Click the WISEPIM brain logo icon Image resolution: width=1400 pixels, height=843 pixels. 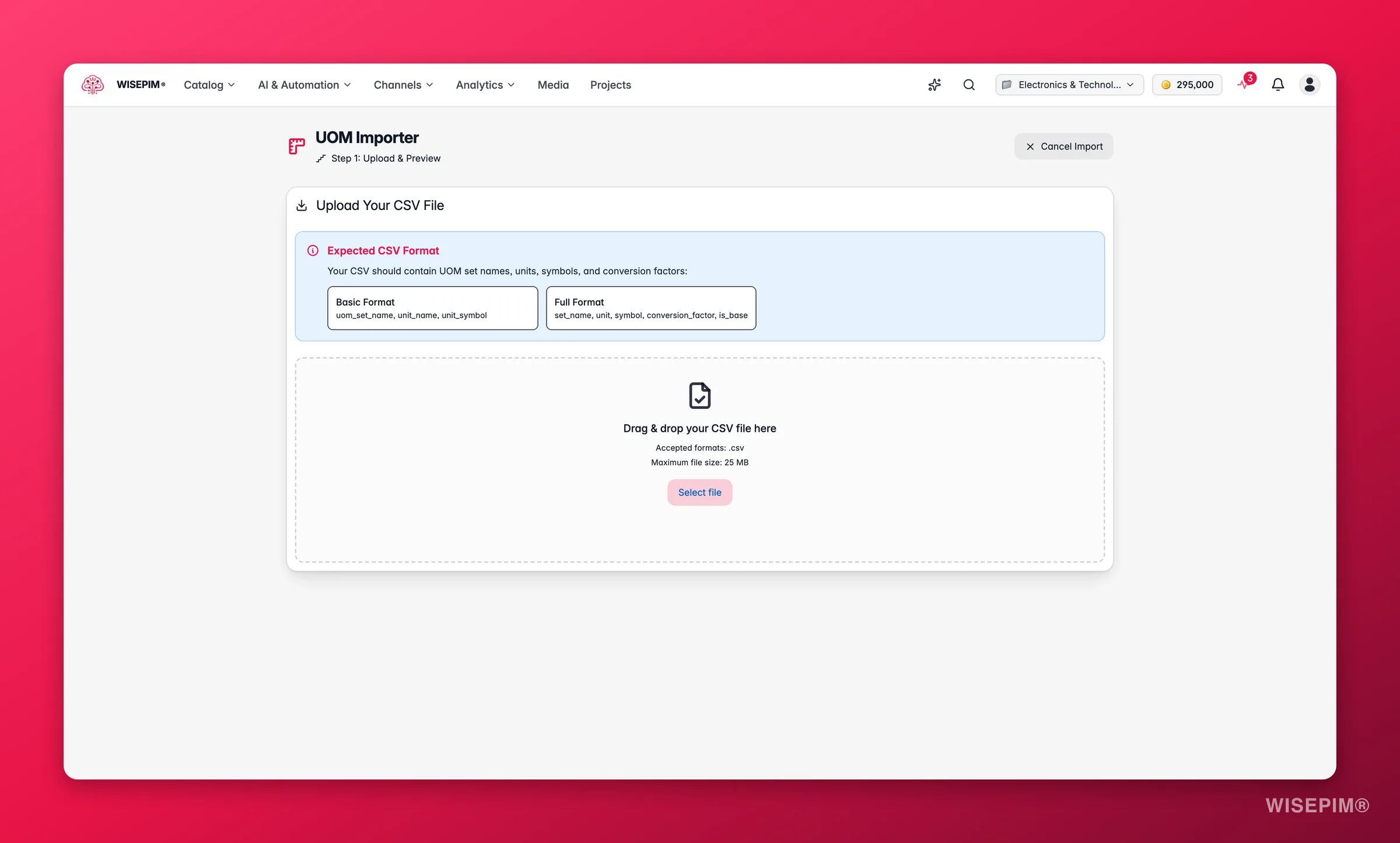pyautogui.click(x=93, y=85)
